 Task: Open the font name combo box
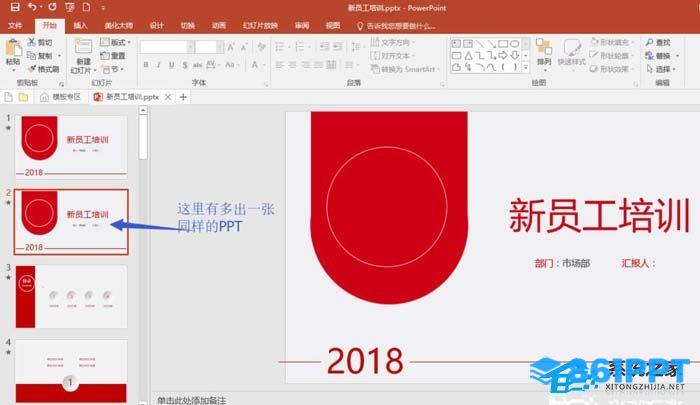(167, 47)
